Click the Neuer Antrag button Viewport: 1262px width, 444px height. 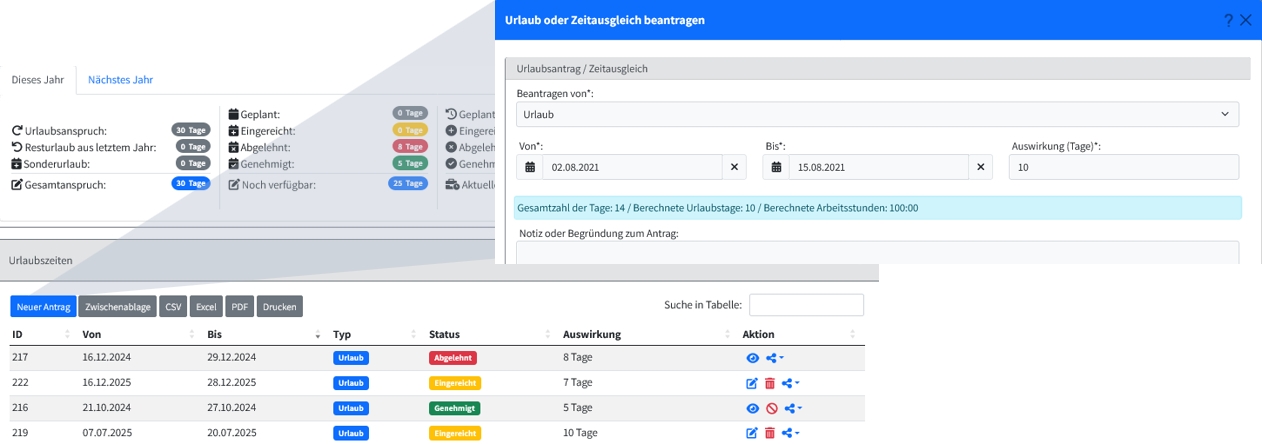click(x=43, y=307)
